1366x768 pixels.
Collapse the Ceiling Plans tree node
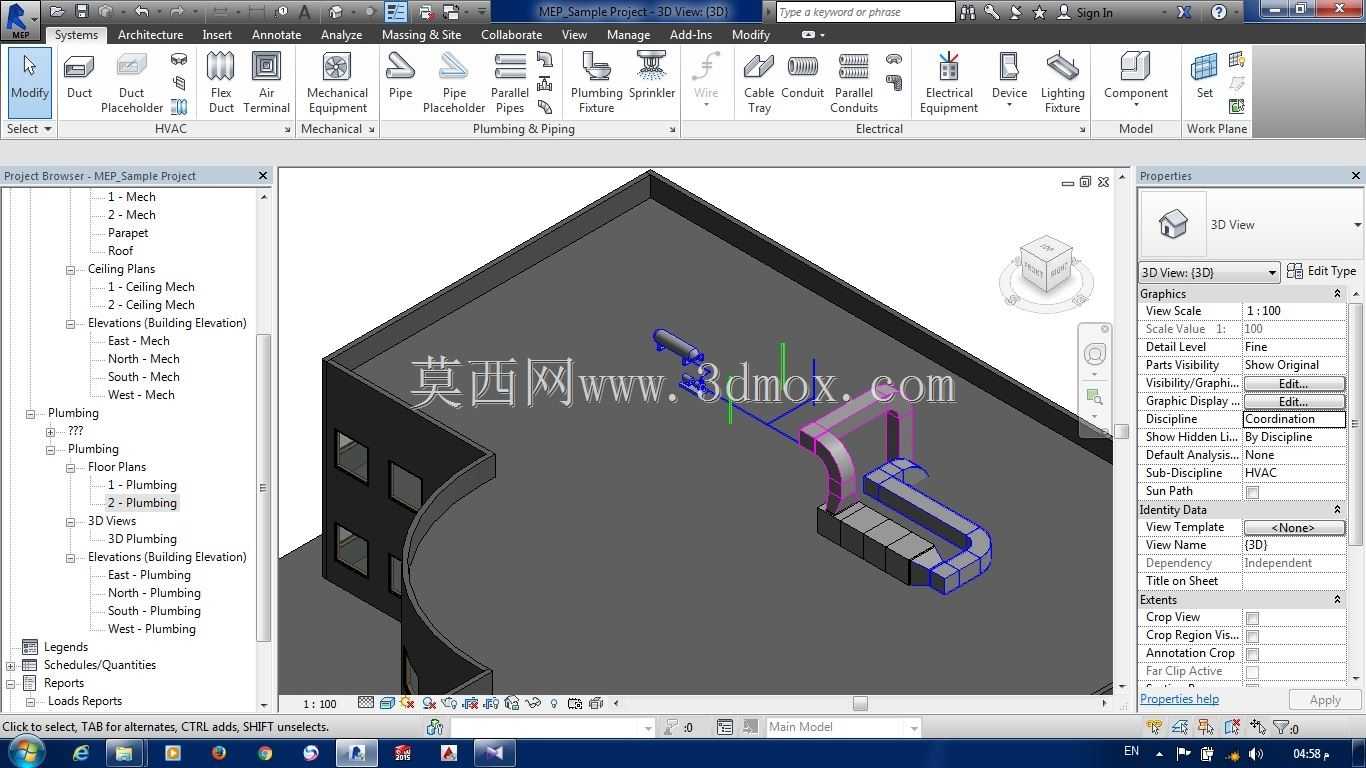click(x=71, y=269)
